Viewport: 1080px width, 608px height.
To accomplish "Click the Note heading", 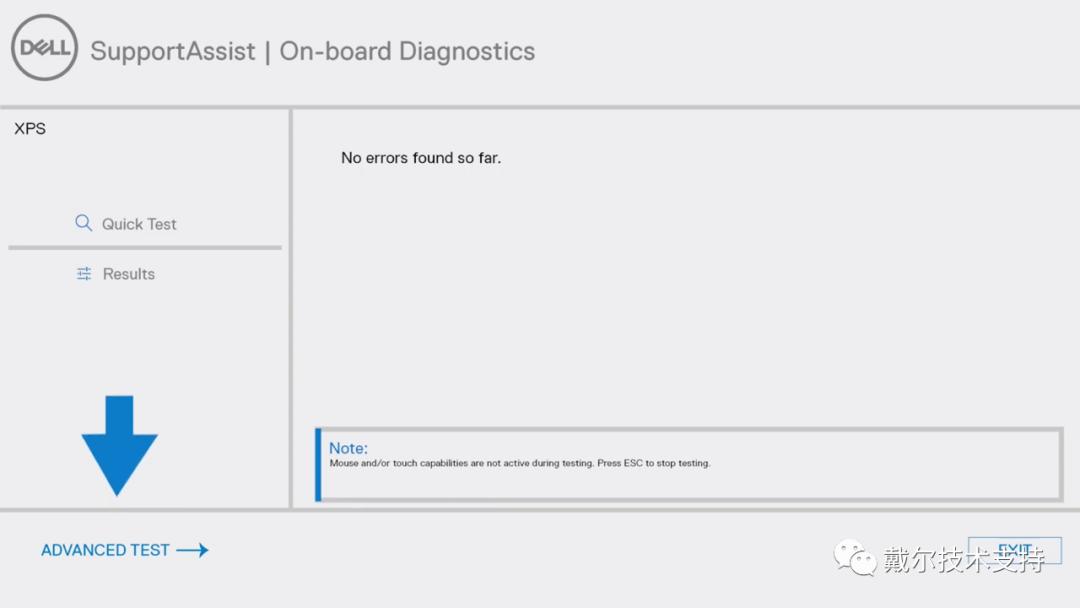I will tap(348, 448).
